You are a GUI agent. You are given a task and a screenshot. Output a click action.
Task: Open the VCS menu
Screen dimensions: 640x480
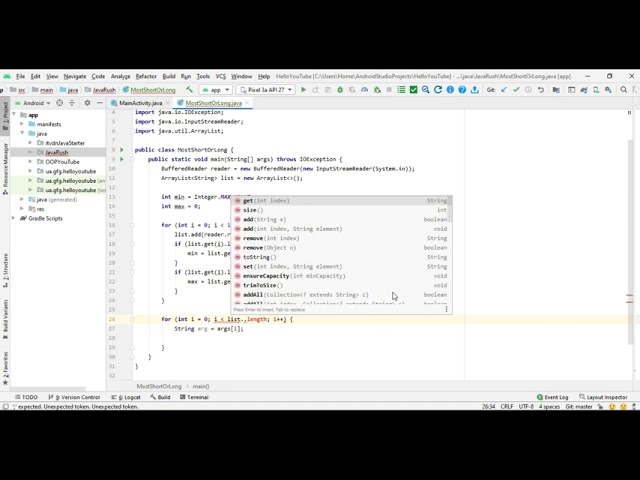pyautogui.click(x=221, y=76)
